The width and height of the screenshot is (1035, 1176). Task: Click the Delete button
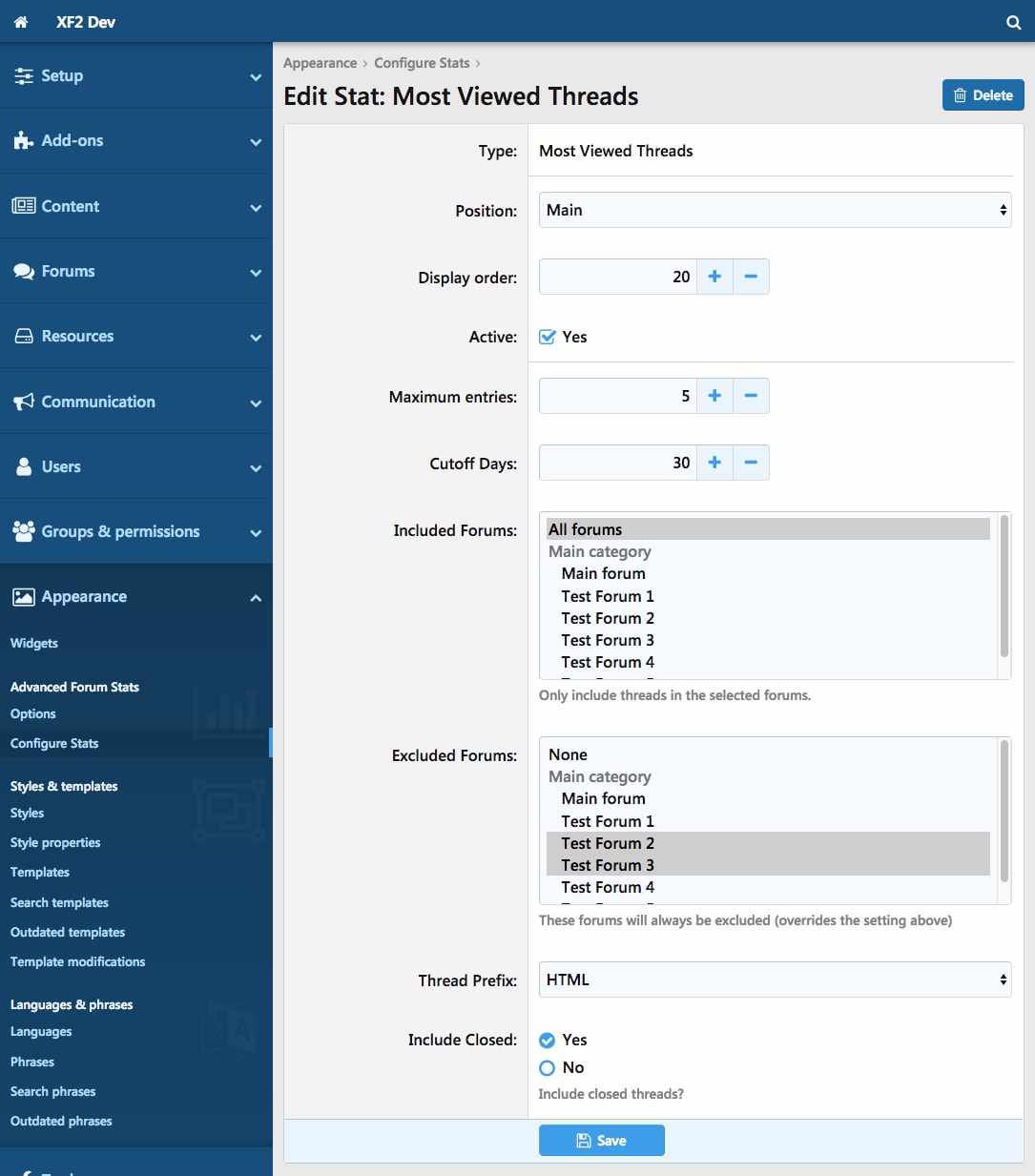point(983,95)
